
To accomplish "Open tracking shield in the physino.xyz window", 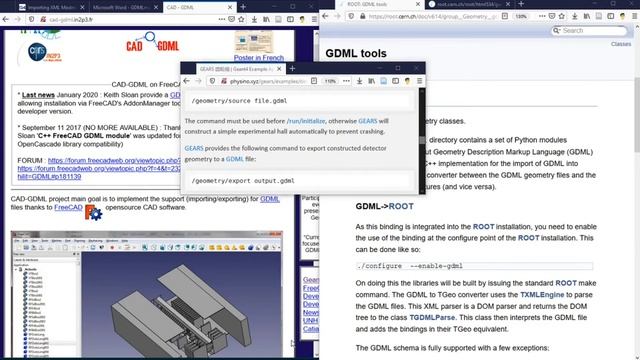I will coord(212,81).
